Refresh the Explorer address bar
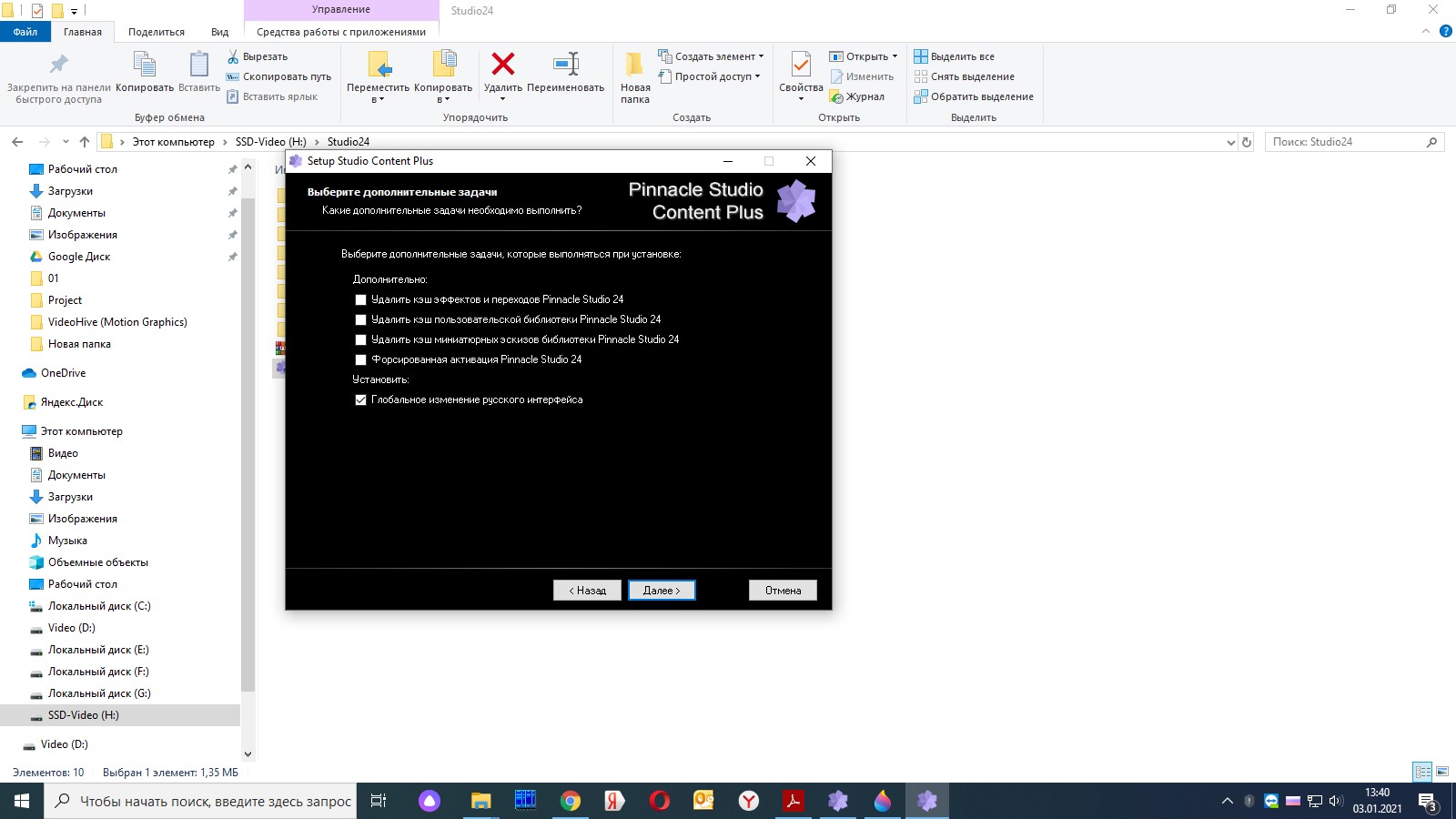The width and height of the screenshot is (1456, 819). coord(1247,142)
